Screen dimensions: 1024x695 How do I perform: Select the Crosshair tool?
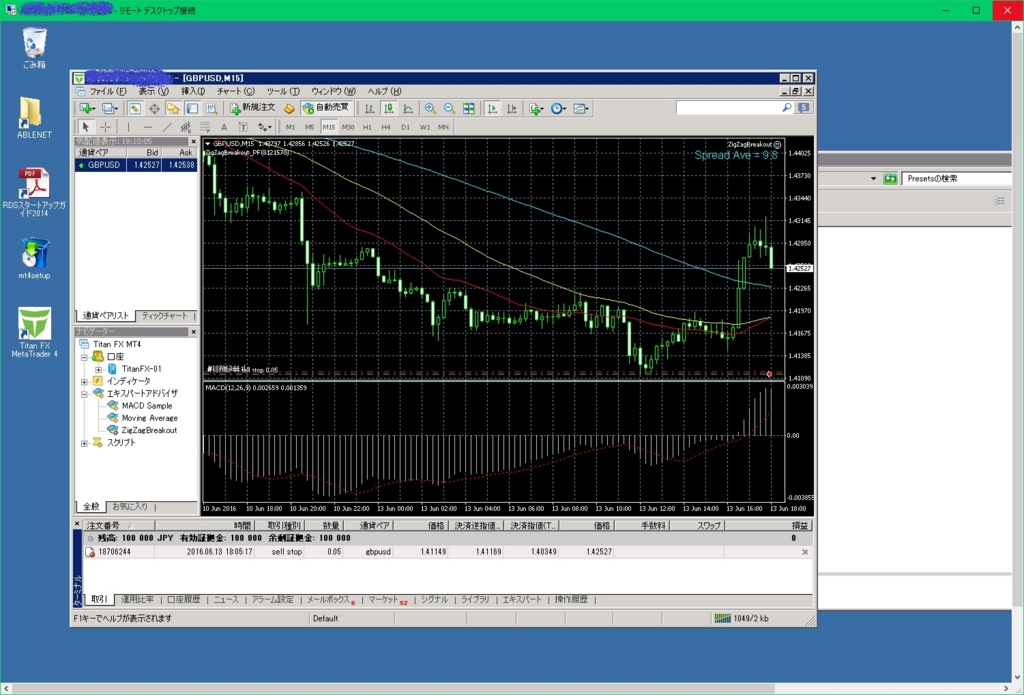point(105,125)
